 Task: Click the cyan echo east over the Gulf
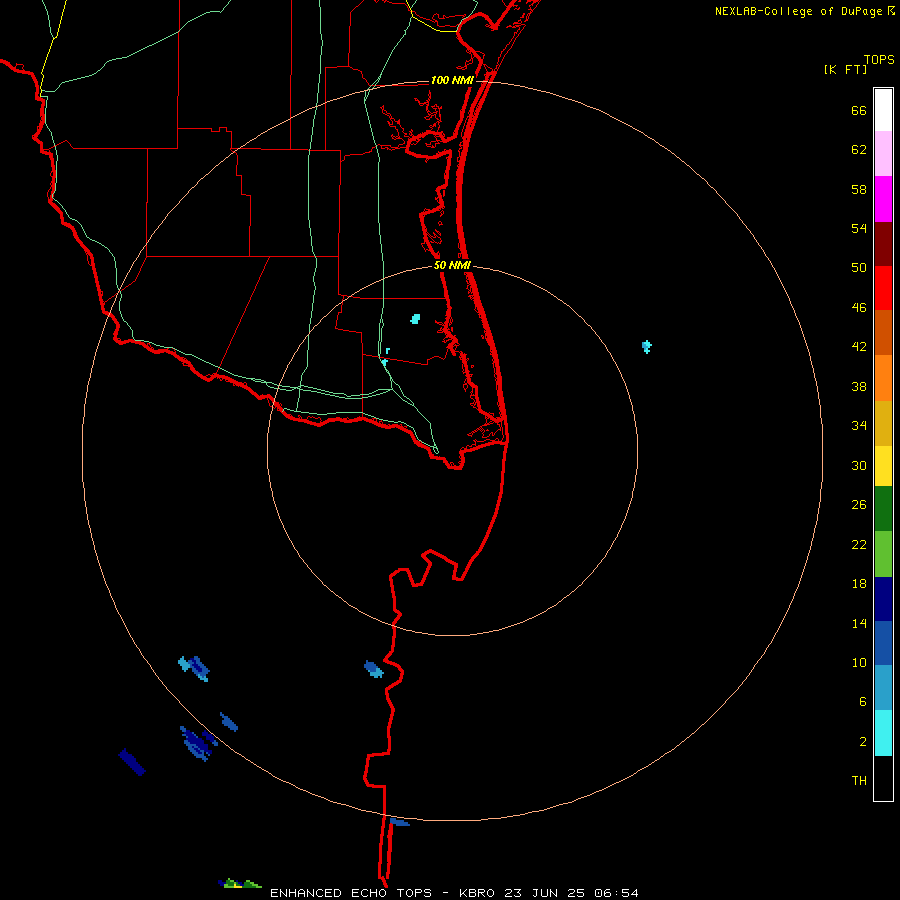[647, 346]
